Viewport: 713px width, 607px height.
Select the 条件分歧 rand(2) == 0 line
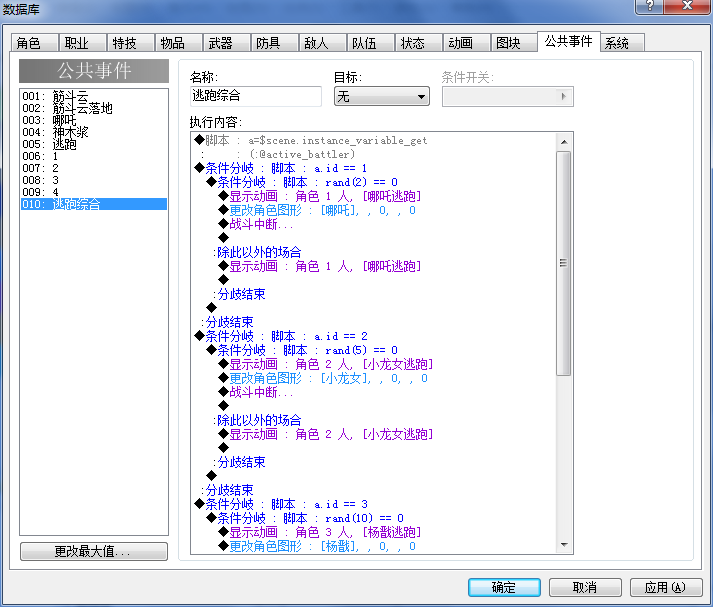[x=302, y=182]
